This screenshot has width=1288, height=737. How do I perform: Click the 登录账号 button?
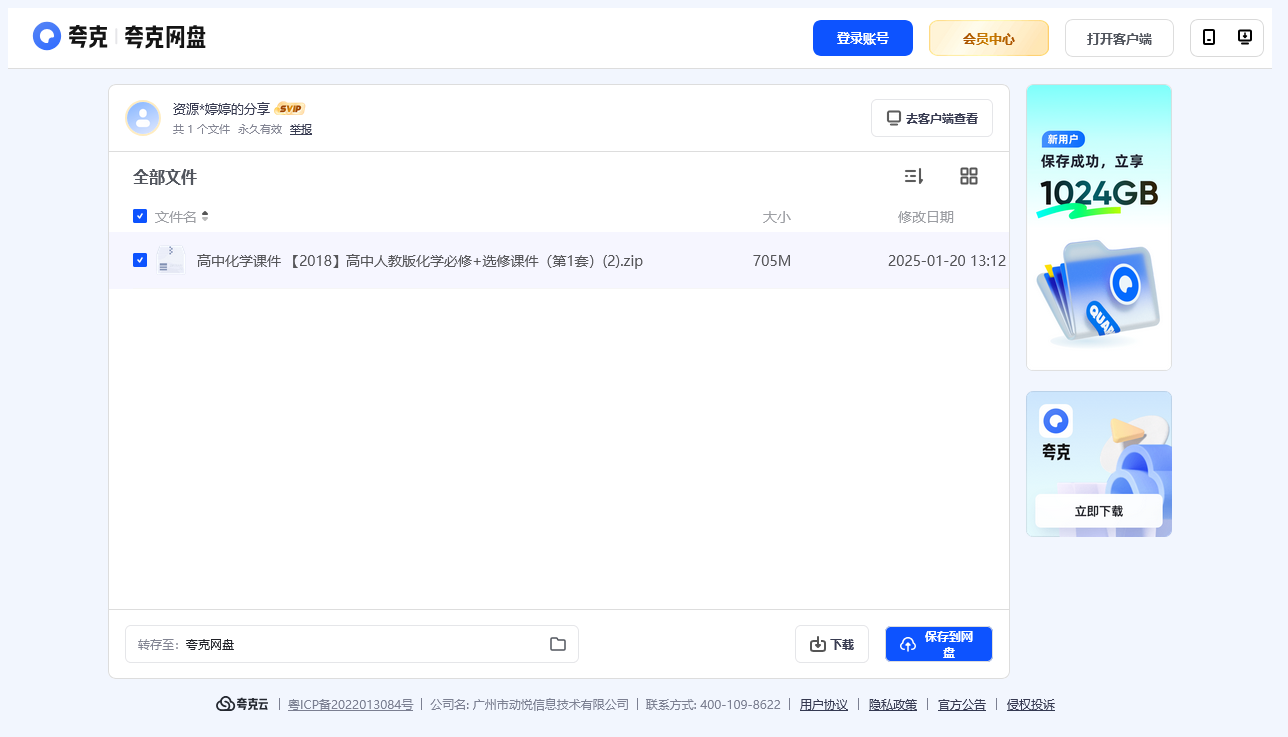863,38
